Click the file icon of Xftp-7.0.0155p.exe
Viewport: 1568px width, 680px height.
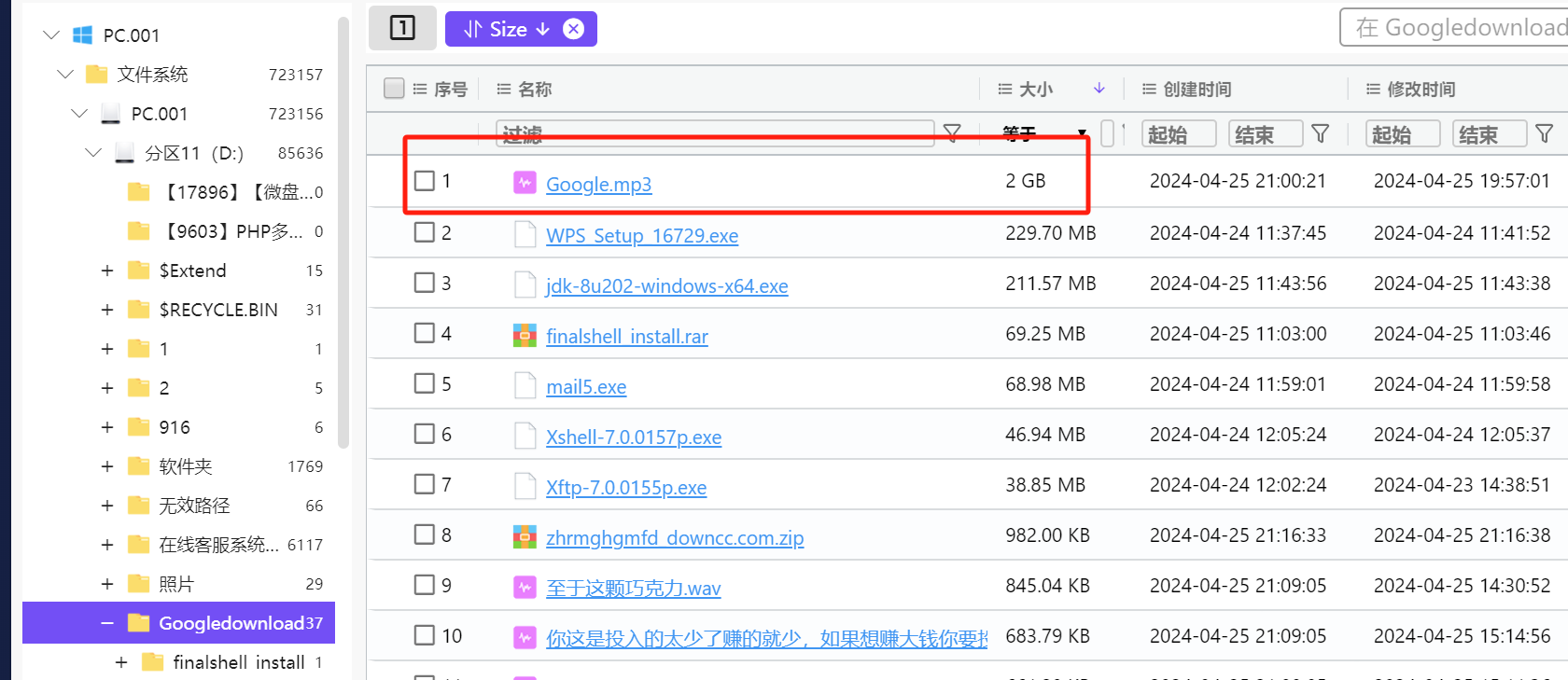pos(525,485)
